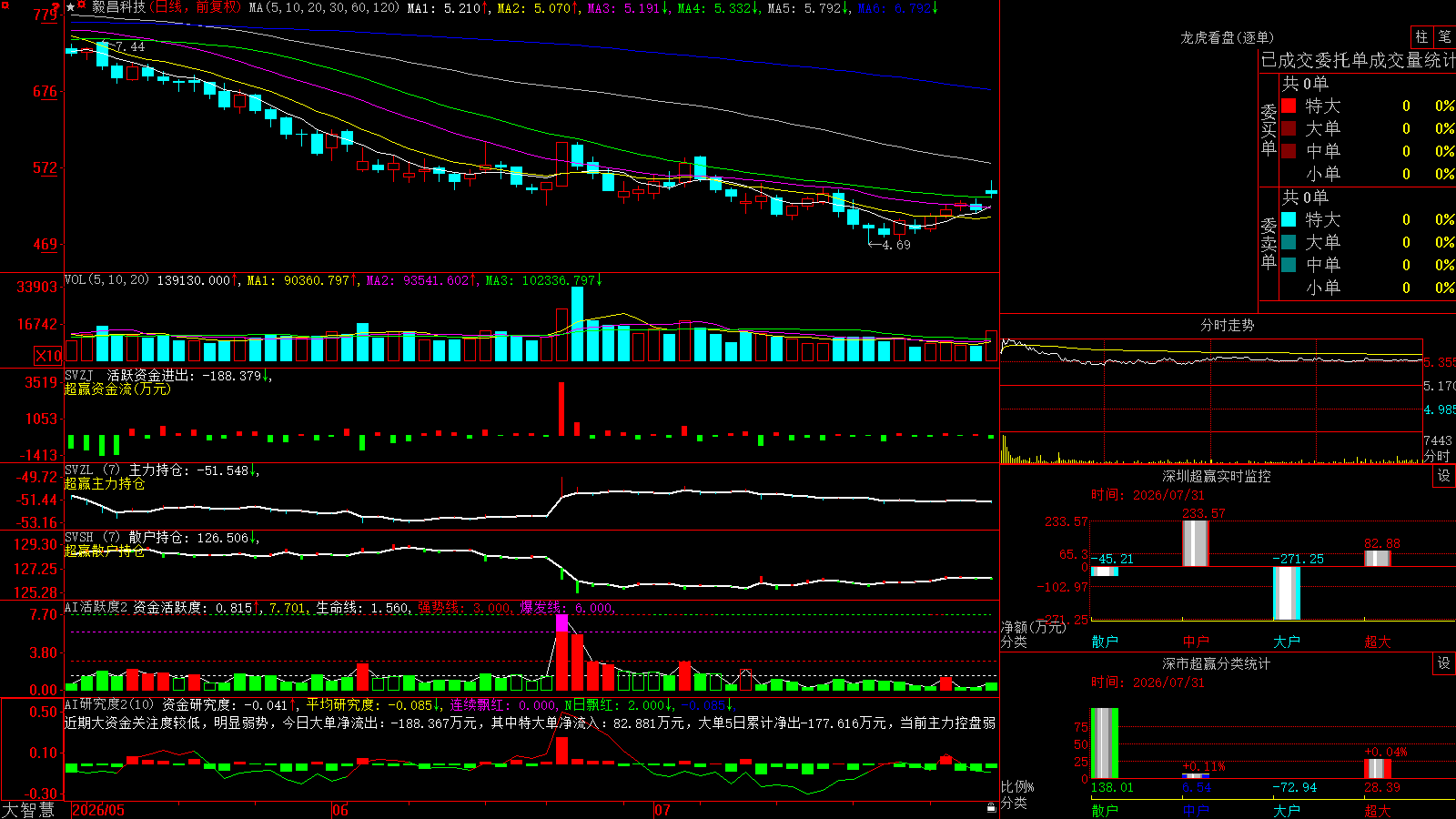Click the 委买单 section label
Screen dimensions: 1456x819
click(x=1269, y=130)
